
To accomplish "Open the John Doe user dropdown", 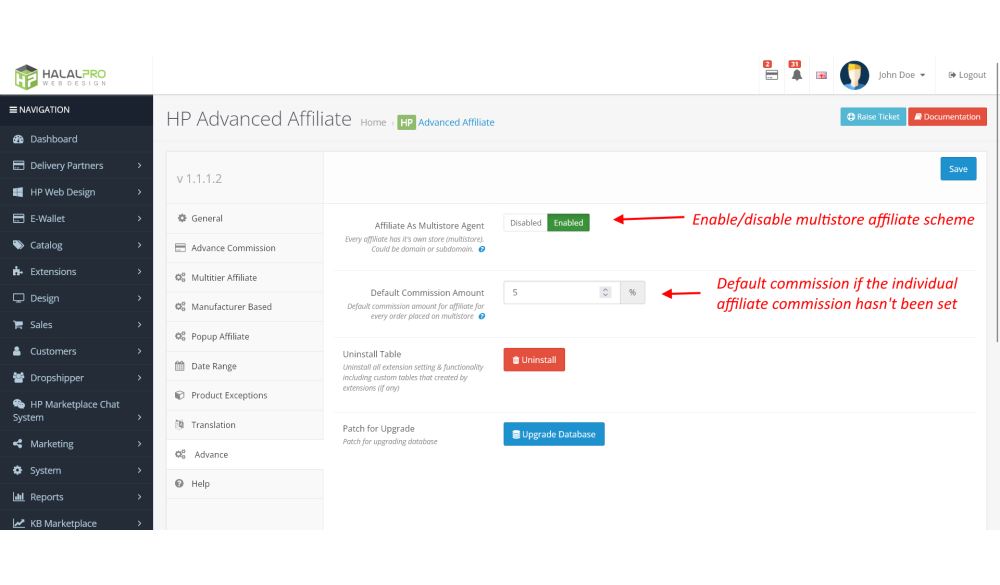I will click(901, 75).
